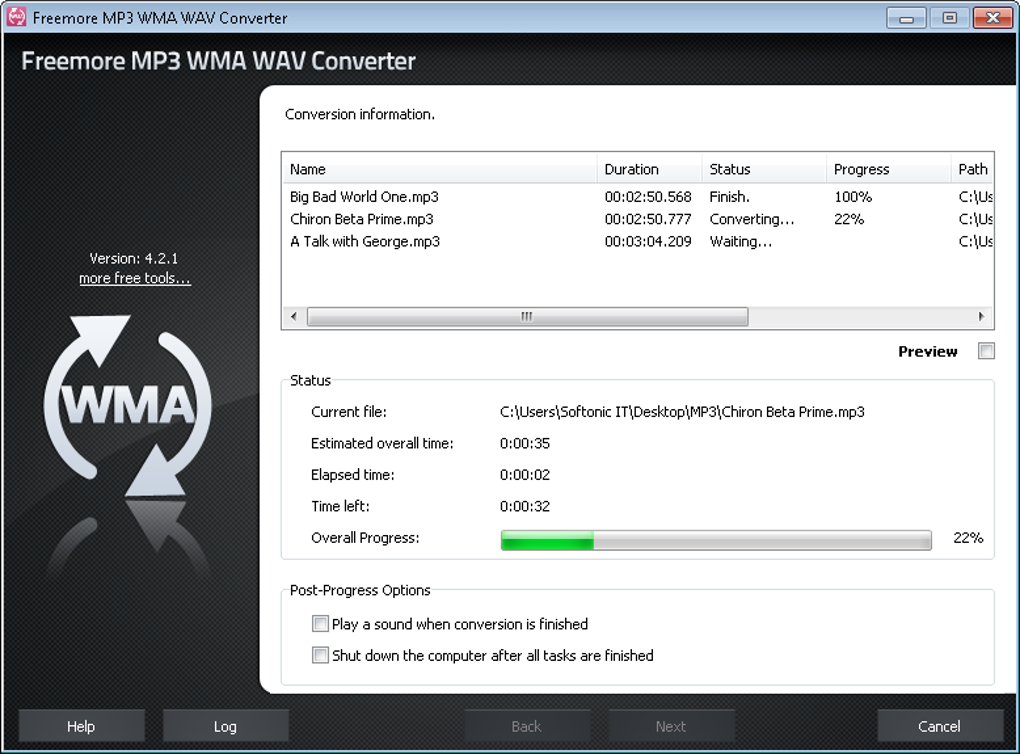Check Shut down the computer after all tasks
The height and width of the screenshot is (754, 1020).
tap(320, 655)
